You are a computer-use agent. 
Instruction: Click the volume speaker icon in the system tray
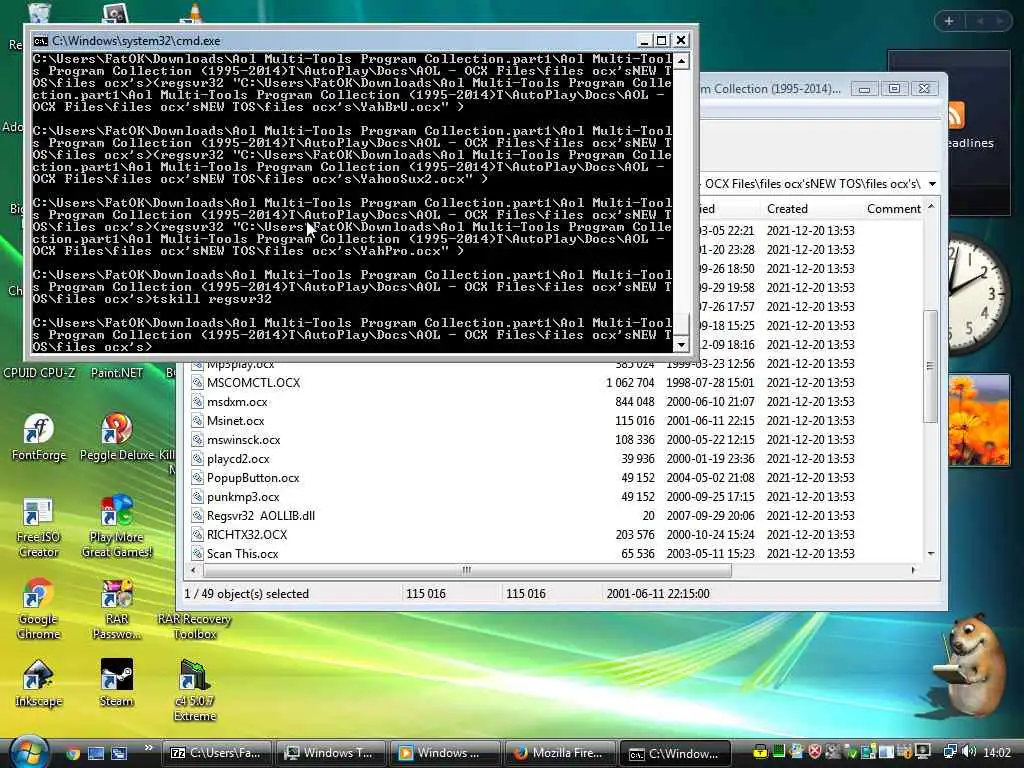[x=969, y=752]
